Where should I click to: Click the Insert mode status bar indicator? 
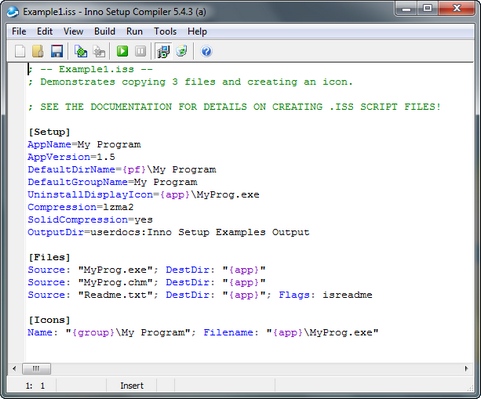[x=132, y=386]
